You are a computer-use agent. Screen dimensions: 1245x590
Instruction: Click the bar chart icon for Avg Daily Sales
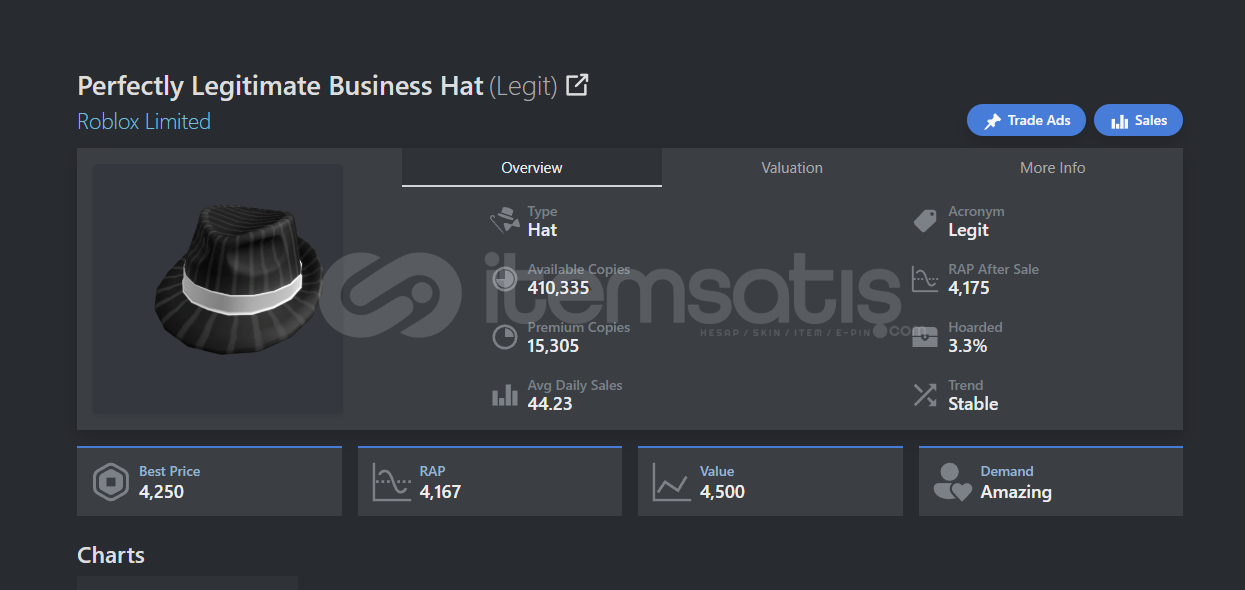(505, 395)
